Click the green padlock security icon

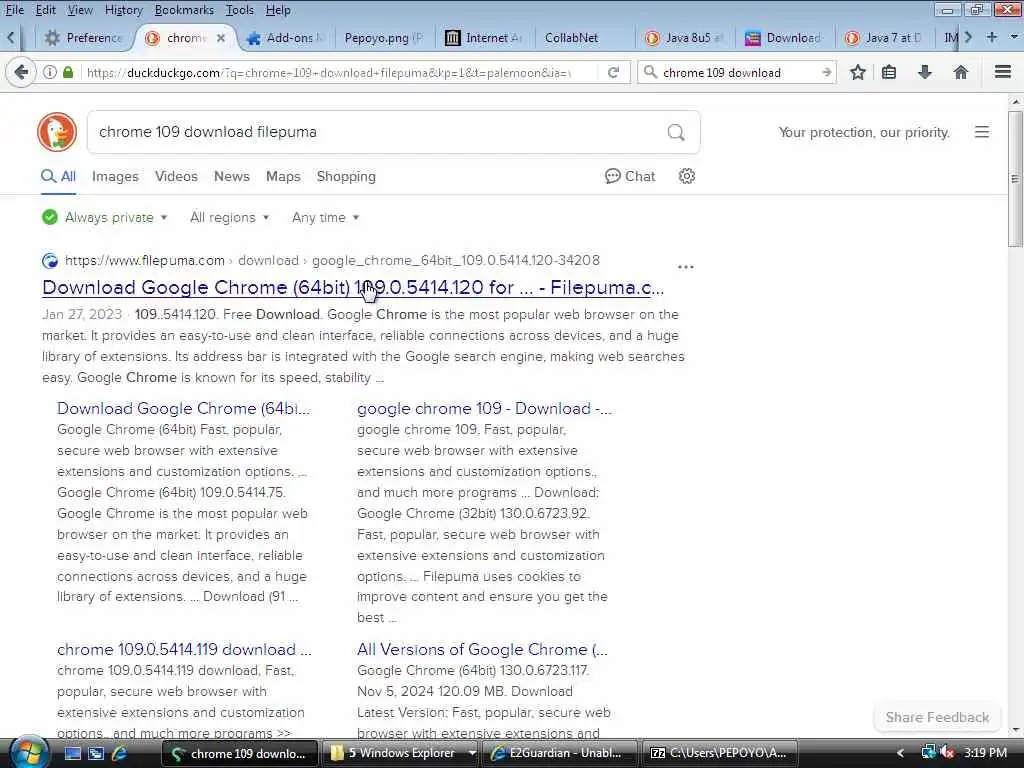pos(68,72)
